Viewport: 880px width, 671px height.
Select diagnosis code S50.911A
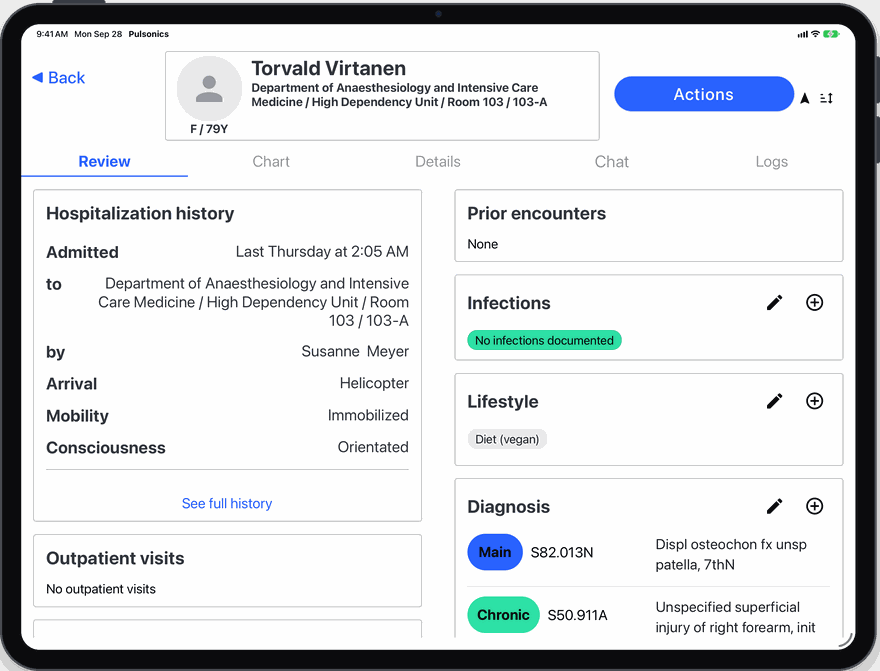(578, 615)
